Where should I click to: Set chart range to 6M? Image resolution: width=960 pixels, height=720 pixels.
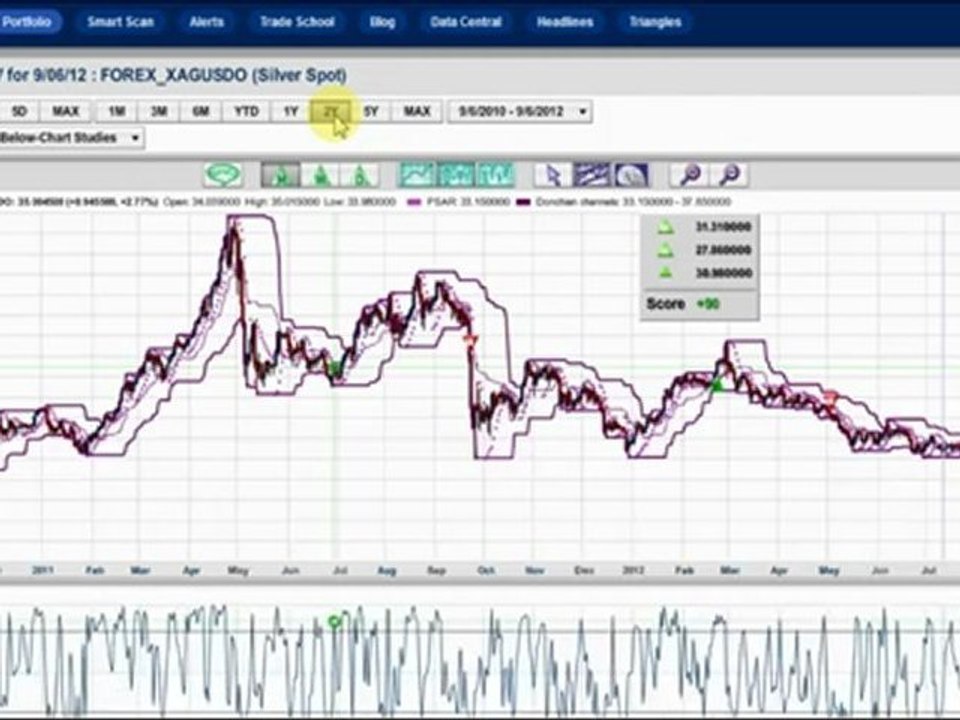click(x=201, y=111)
